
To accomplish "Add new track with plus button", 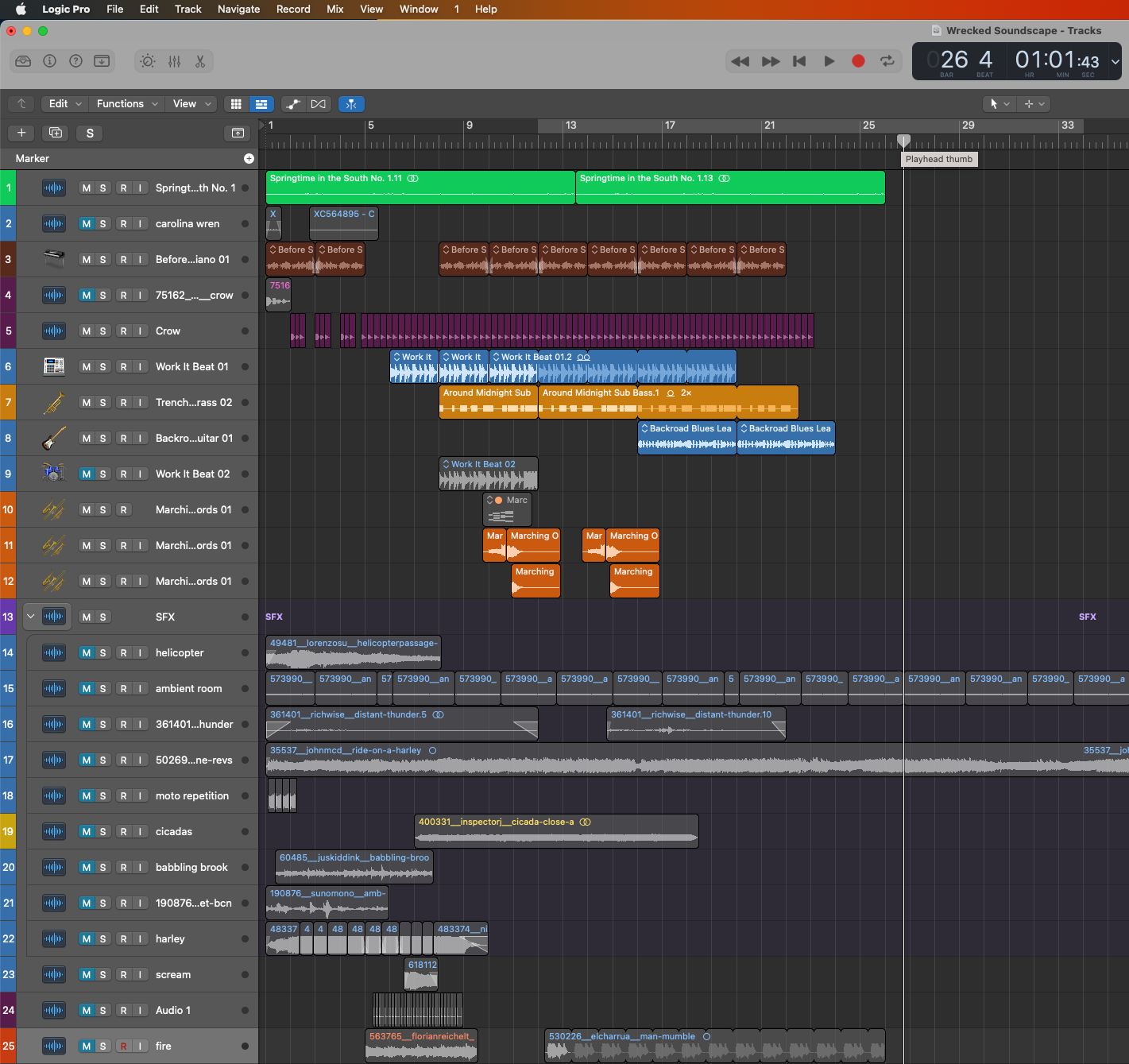I will tap(21, 133).
